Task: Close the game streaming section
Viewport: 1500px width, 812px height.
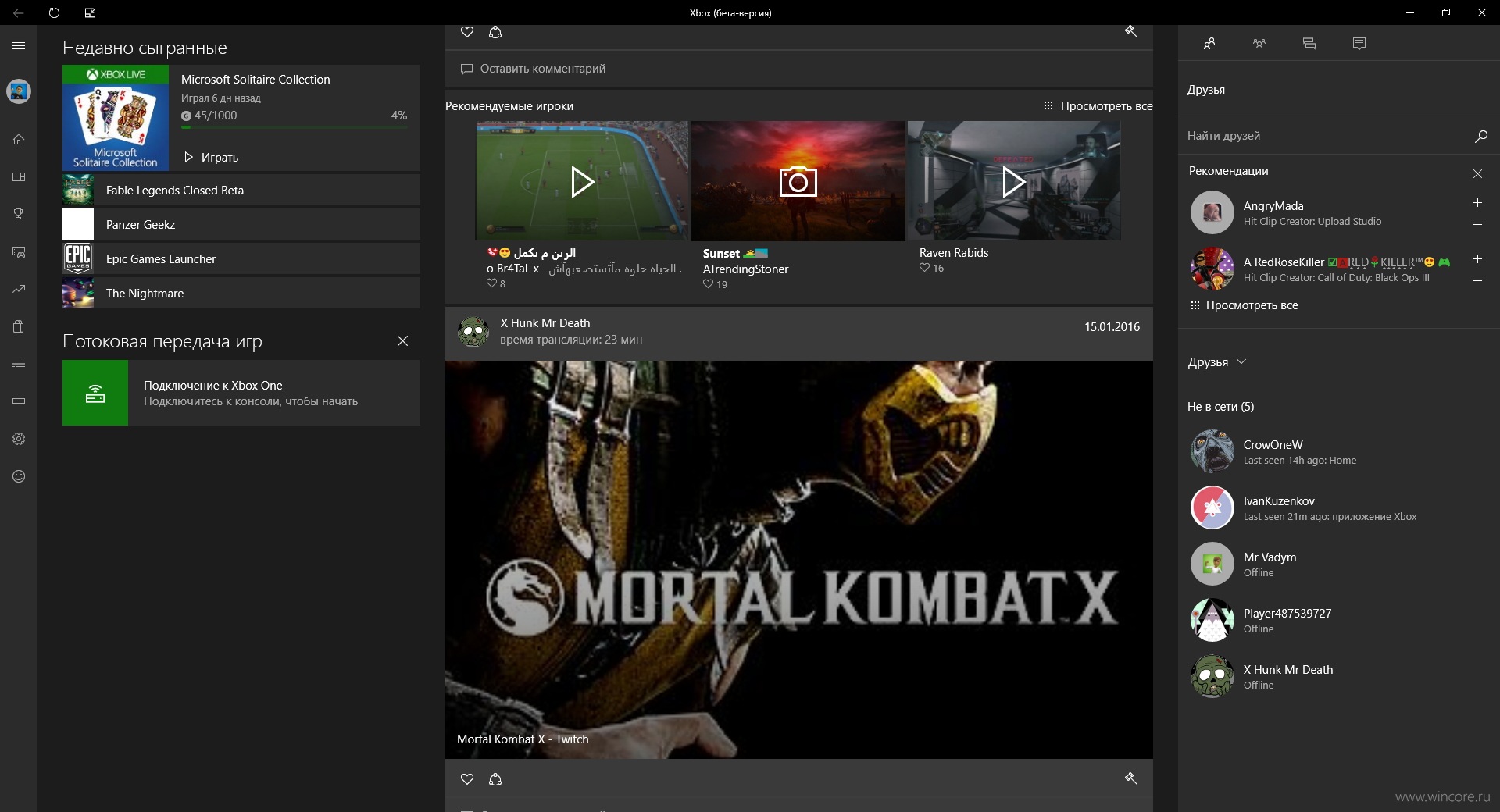Action: [x=402, y=341]
